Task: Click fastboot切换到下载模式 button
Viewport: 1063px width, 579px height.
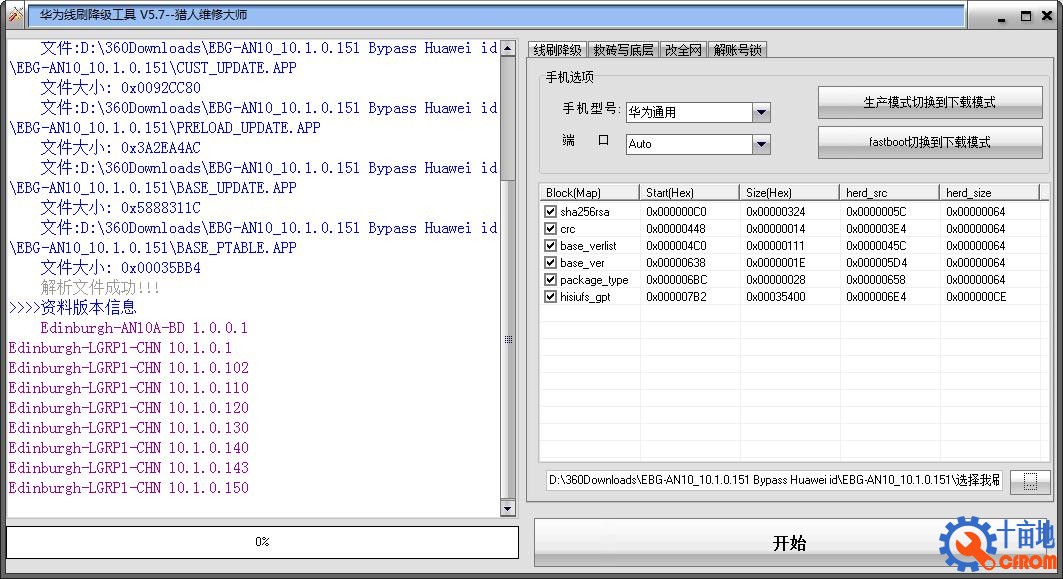Action: point(929,142)
